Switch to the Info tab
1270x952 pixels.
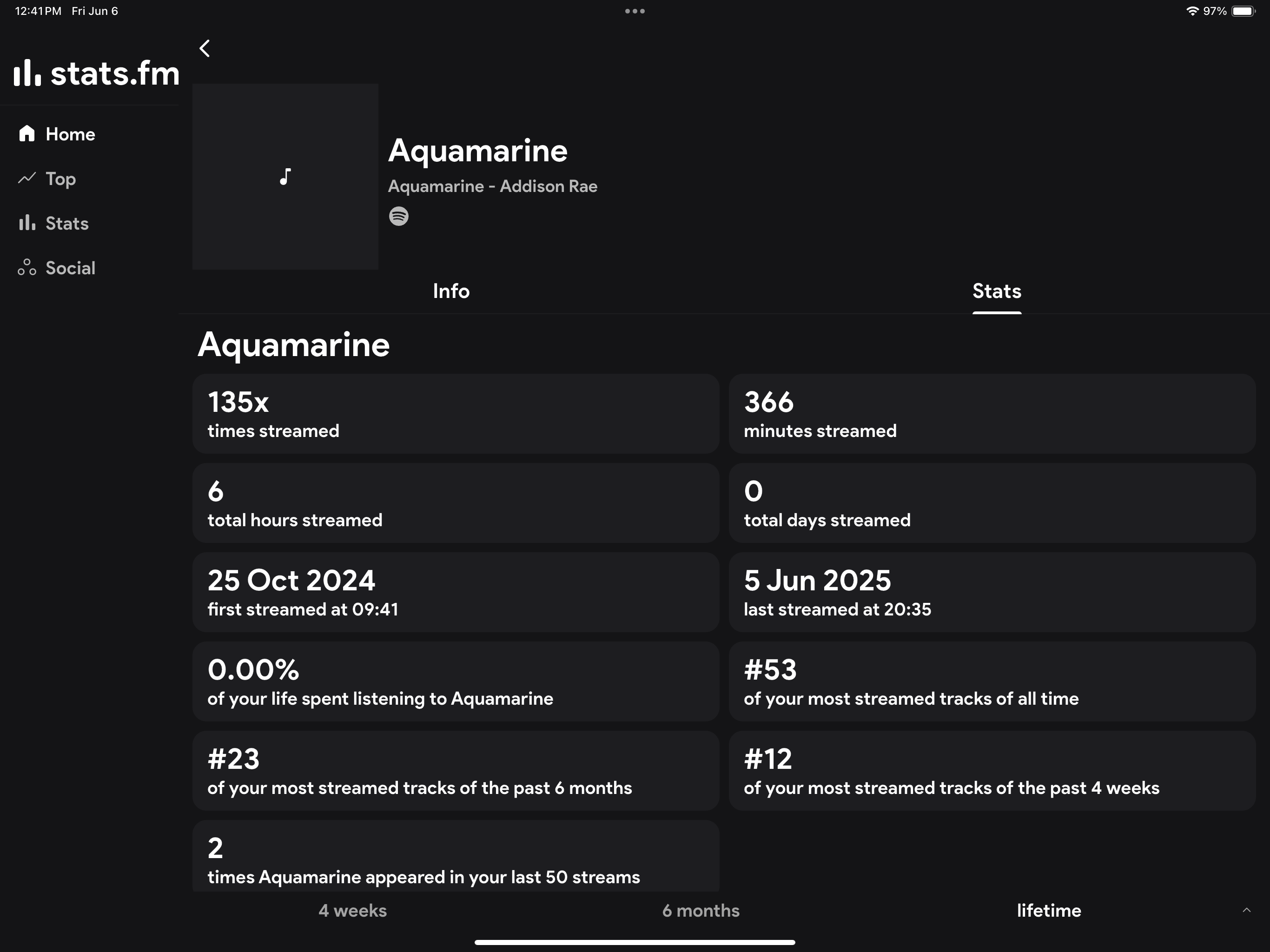[x=451, y=291]
